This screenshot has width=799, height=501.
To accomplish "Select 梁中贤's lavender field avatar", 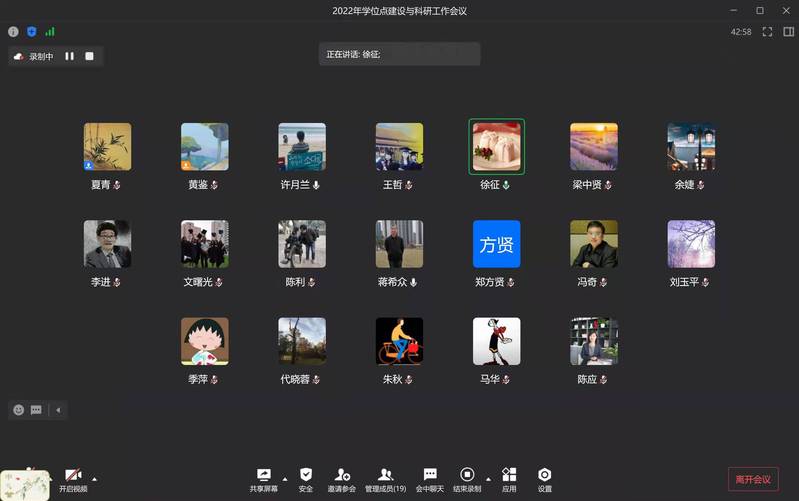I will point(594,147).
